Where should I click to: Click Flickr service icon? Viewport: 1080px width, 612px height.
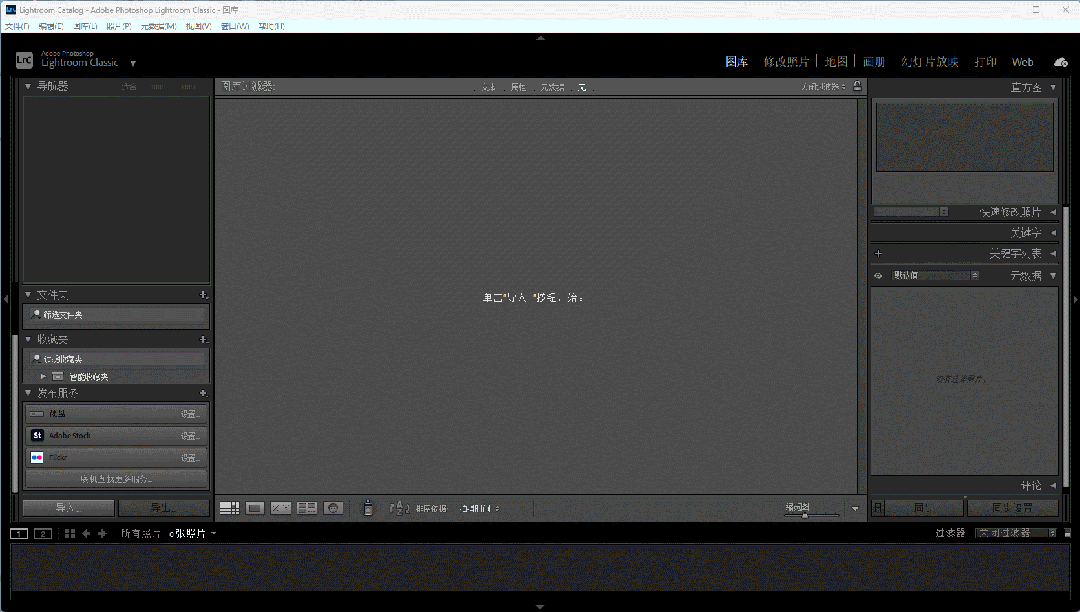pyautogui.click(x=37, y=457)
